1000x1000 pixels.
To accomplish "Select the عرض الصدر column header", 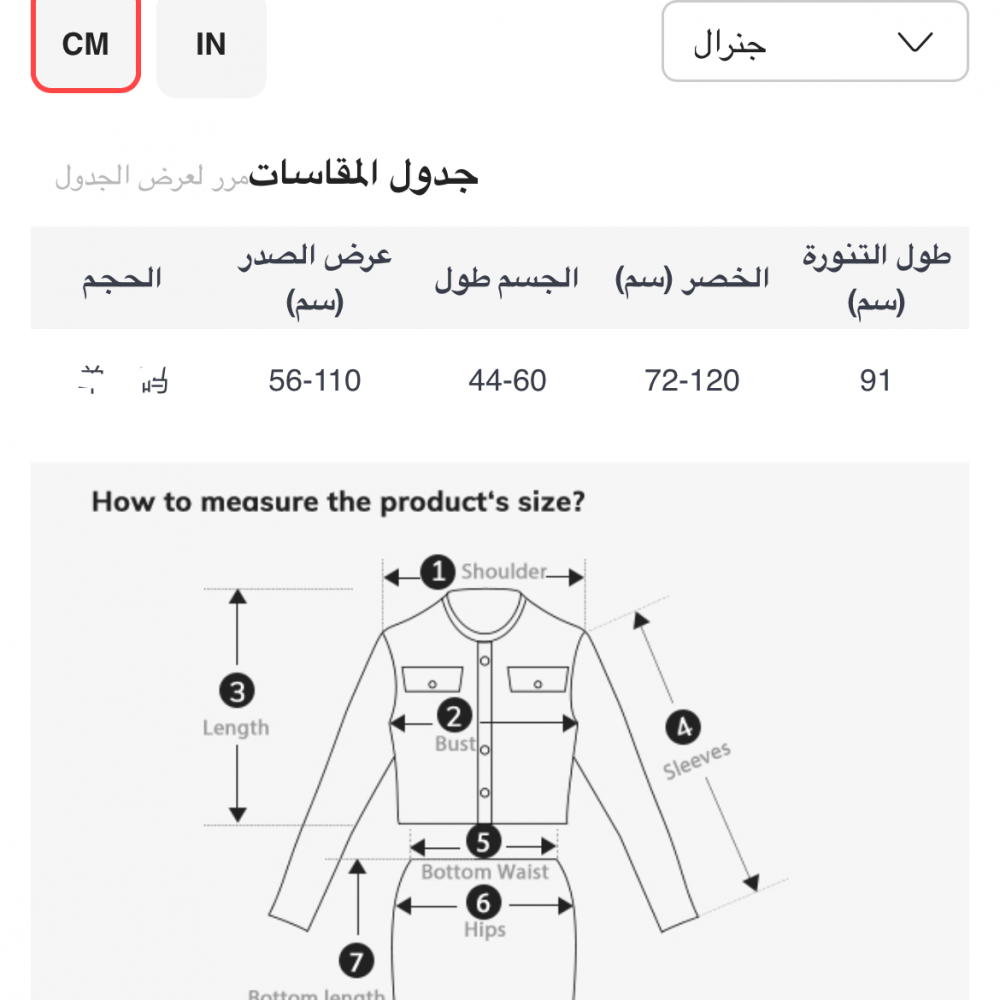I will 315,278.
